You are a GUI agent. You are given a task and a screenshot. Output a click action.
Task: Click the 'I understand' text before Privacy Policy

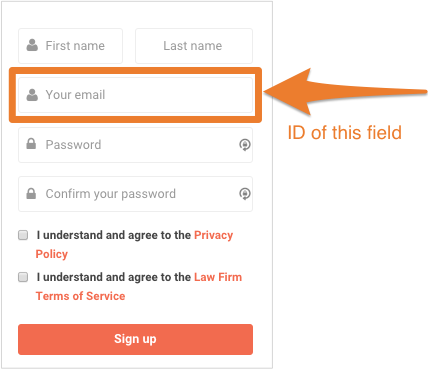coord(70,235)
